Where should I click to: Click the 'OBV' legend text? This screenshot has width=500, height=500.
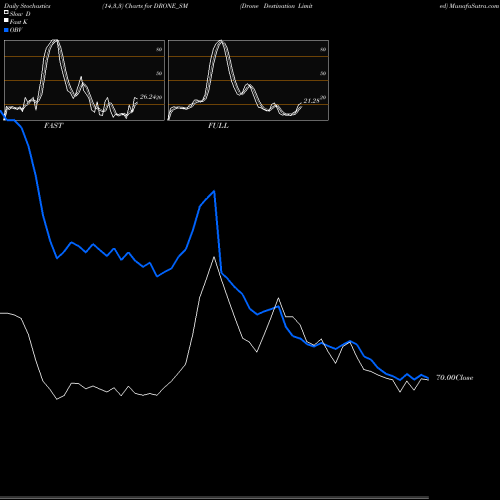tap(16, 30)
